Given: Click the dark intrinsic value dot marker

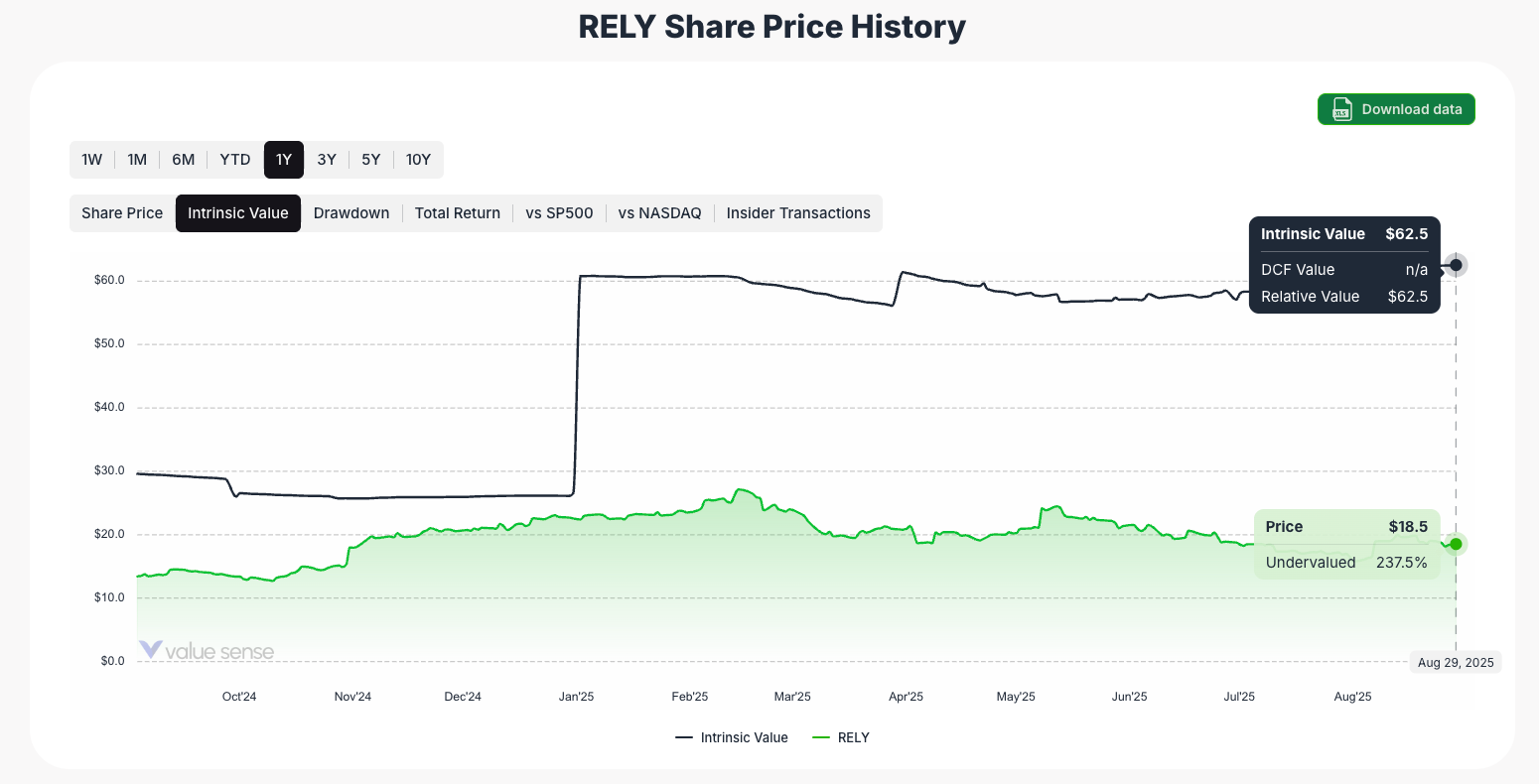Looking at the screenshot, I should click(1455, 264).
